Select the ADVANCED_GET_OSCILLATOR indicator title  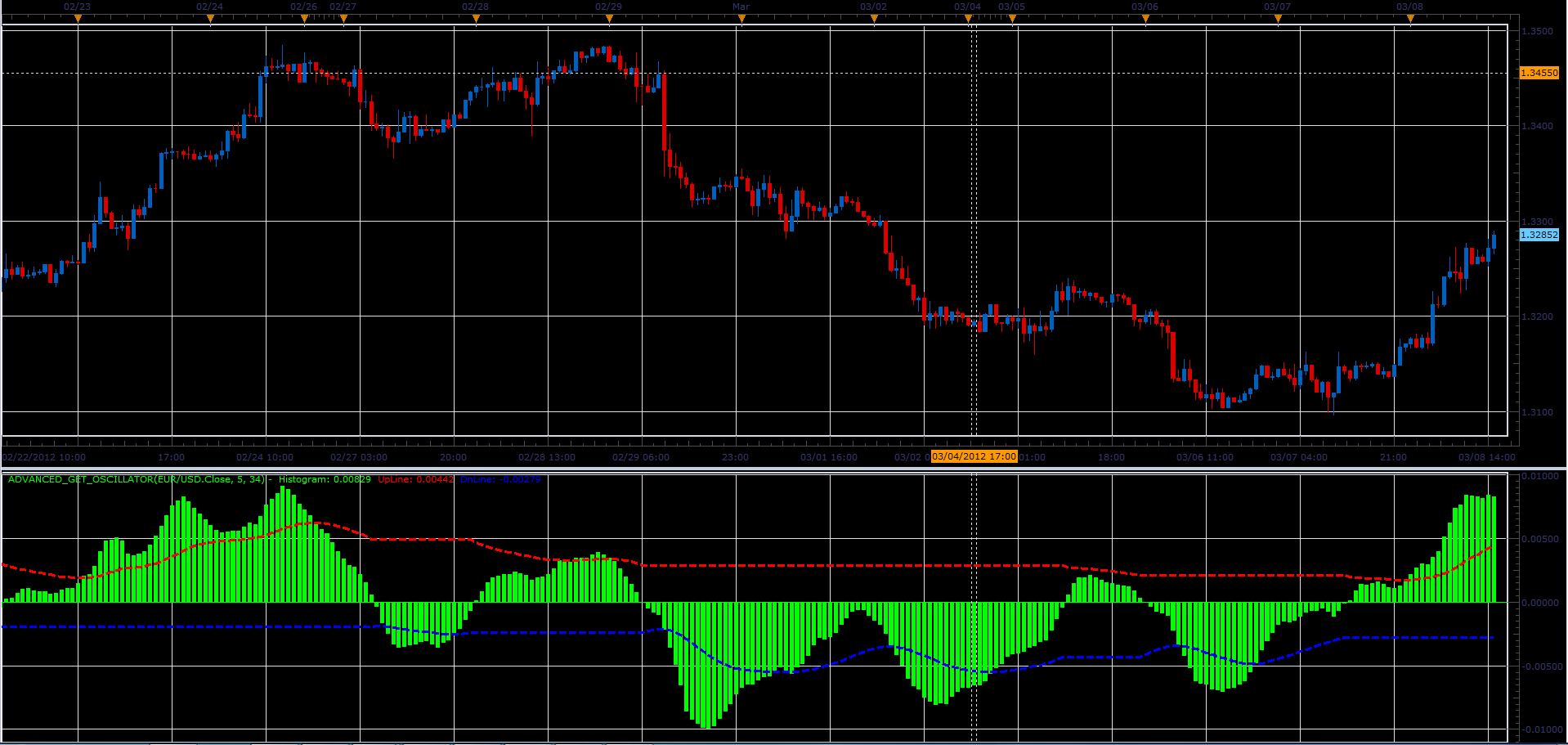[x=137, y=479]
